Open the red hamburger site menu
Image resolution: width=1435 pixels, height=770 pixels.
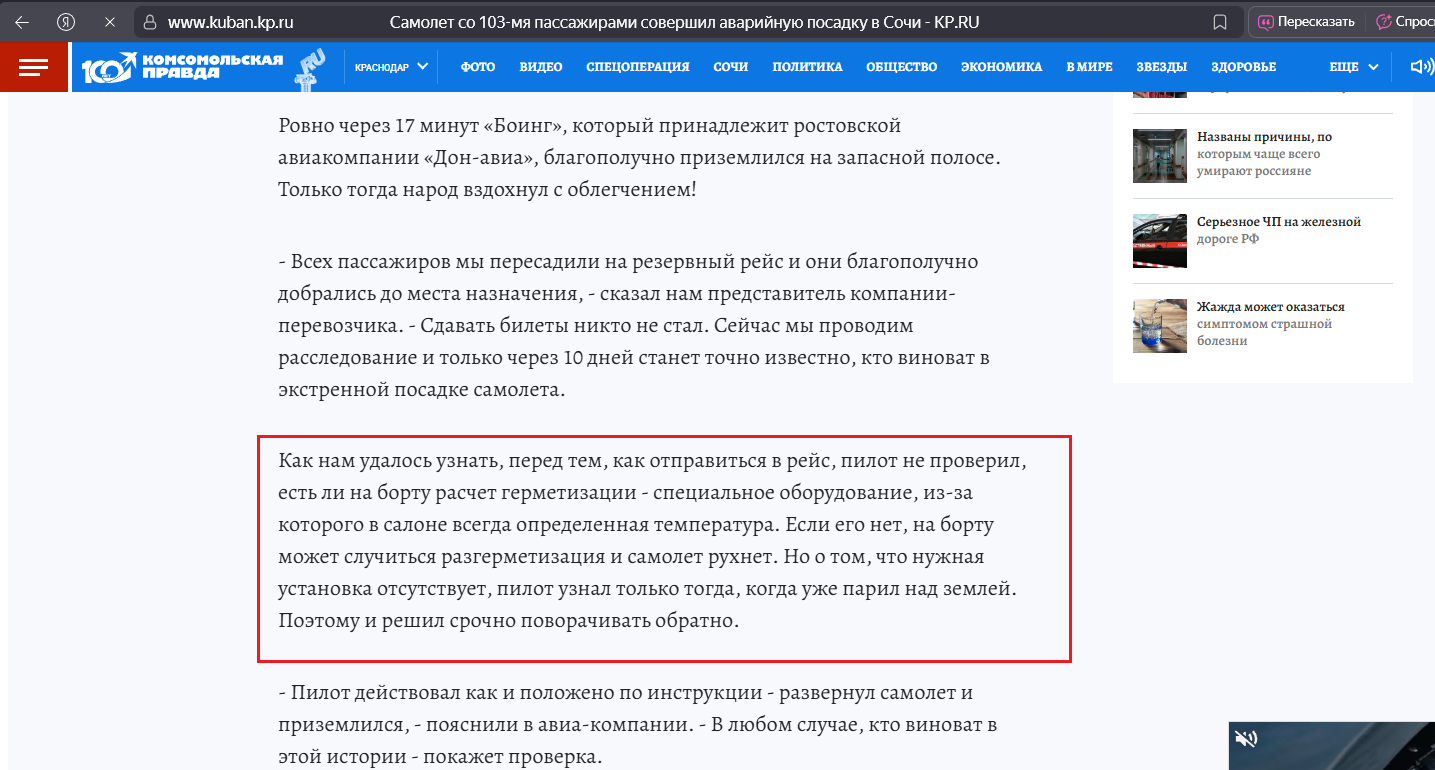click(33, 67)
